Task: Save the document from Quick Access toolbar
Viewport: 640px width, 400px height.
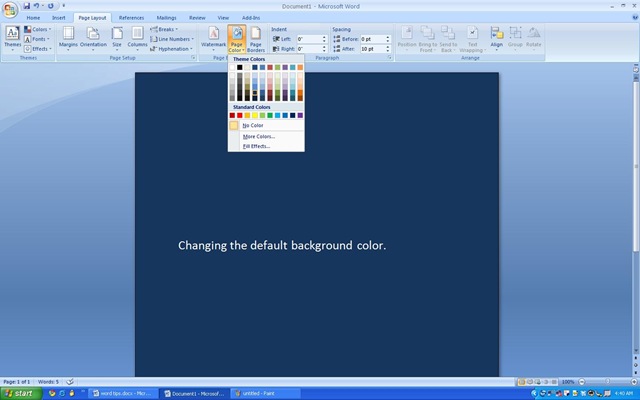Action: tap(27, 6)
